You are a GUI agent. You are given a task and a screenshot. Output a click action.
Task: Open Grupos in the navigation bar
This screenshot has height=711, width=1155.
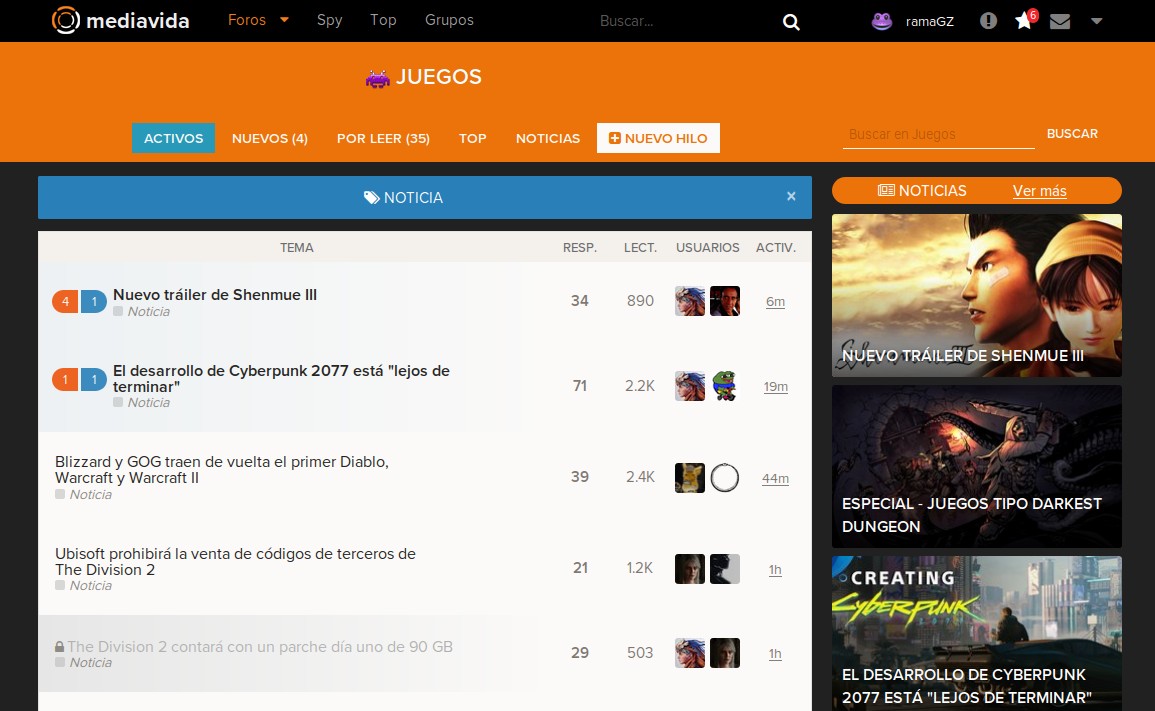click(x=449, y=20)
